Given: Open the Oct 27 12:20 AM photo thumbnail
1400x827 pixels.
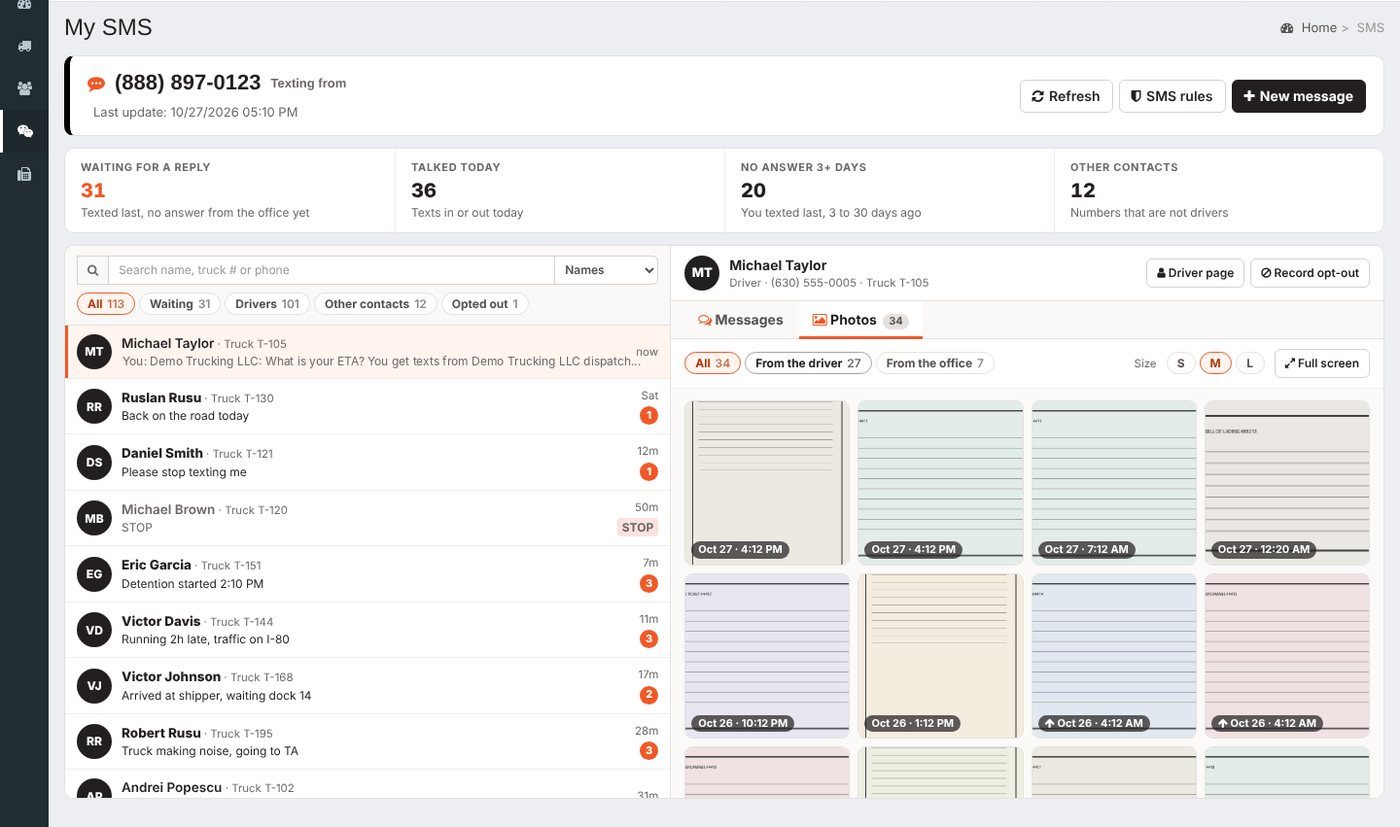Looking at the screenshot, I should (x=1287, y=483).
